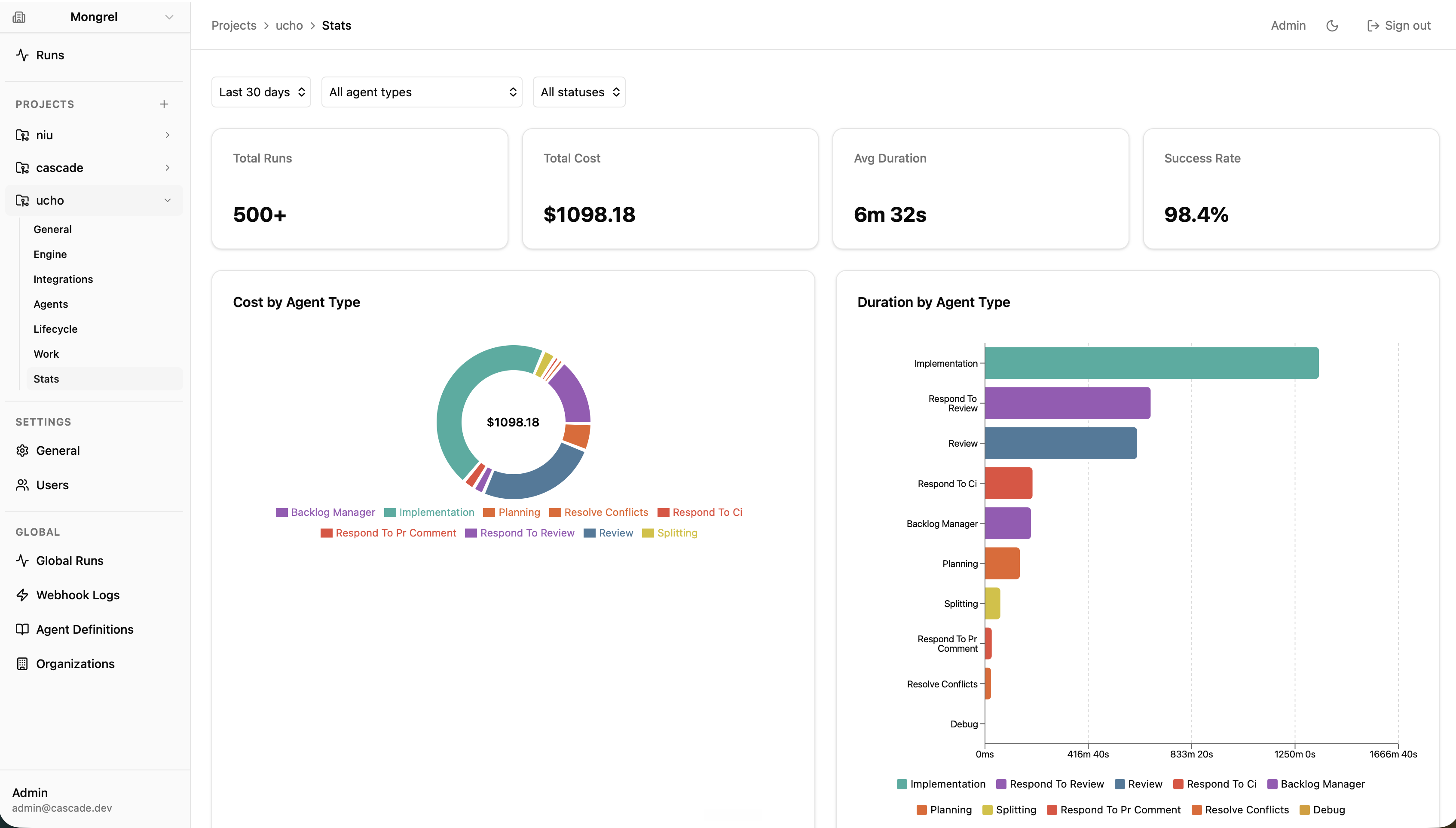
Task: Click the admin@cascade.dev account email
Action: [62, 808]
